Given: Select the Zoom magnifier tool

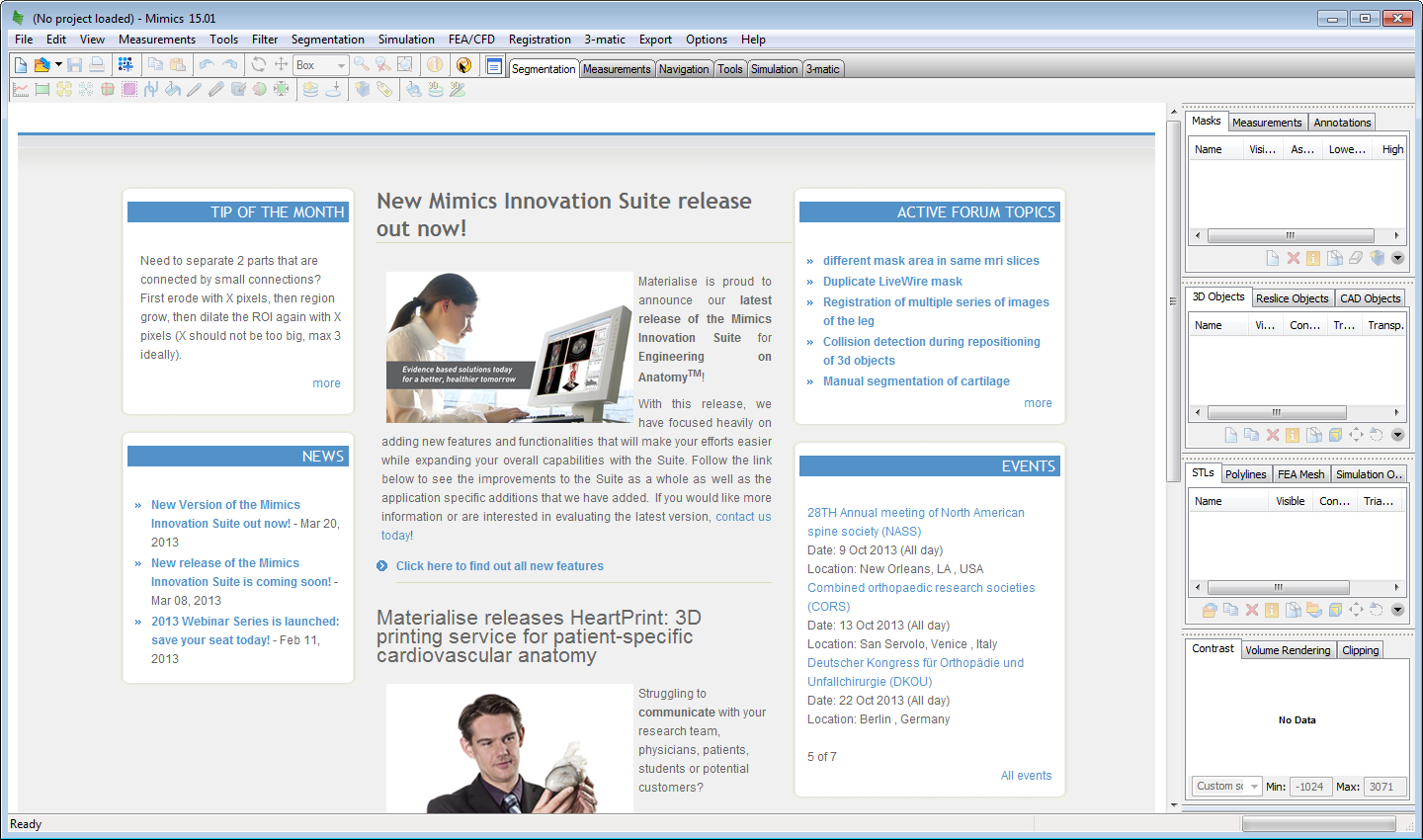Looking at the screenshot, I should 362,64.
